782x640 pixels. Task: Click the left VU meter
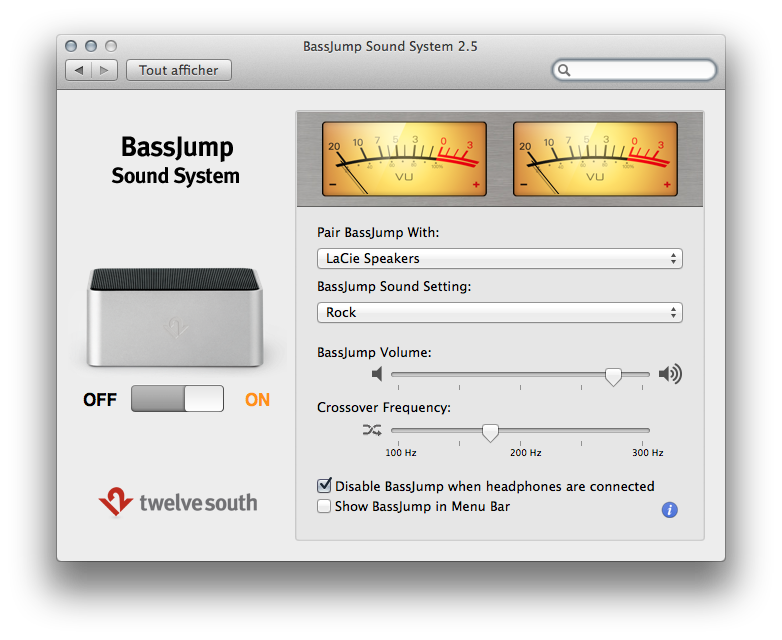click(x=404, y=159)
